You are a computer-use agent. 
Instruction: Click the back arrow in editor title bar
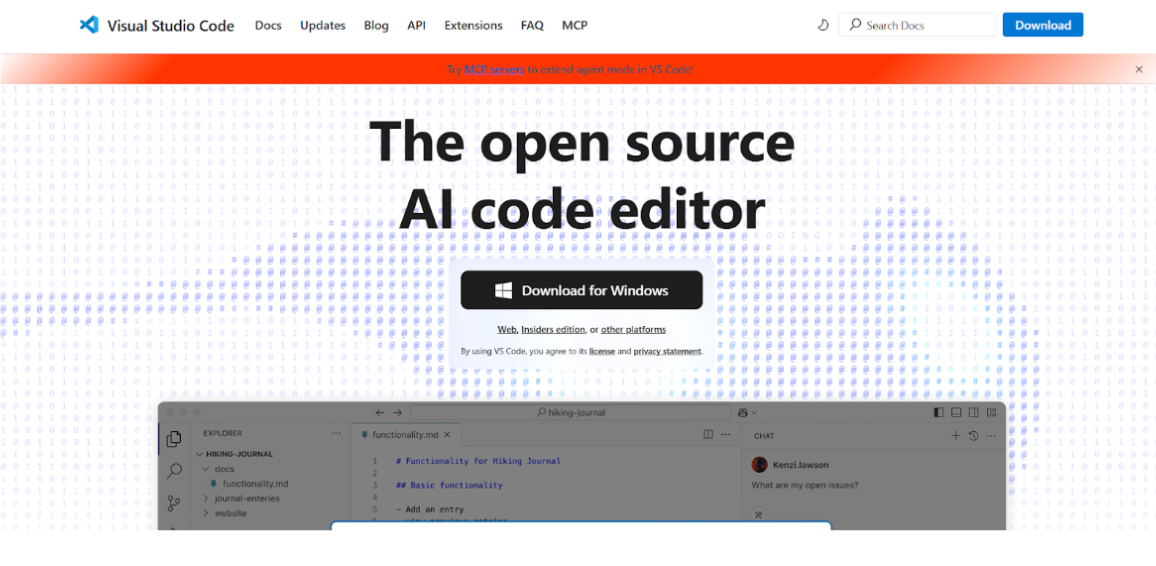pos(380,413)
